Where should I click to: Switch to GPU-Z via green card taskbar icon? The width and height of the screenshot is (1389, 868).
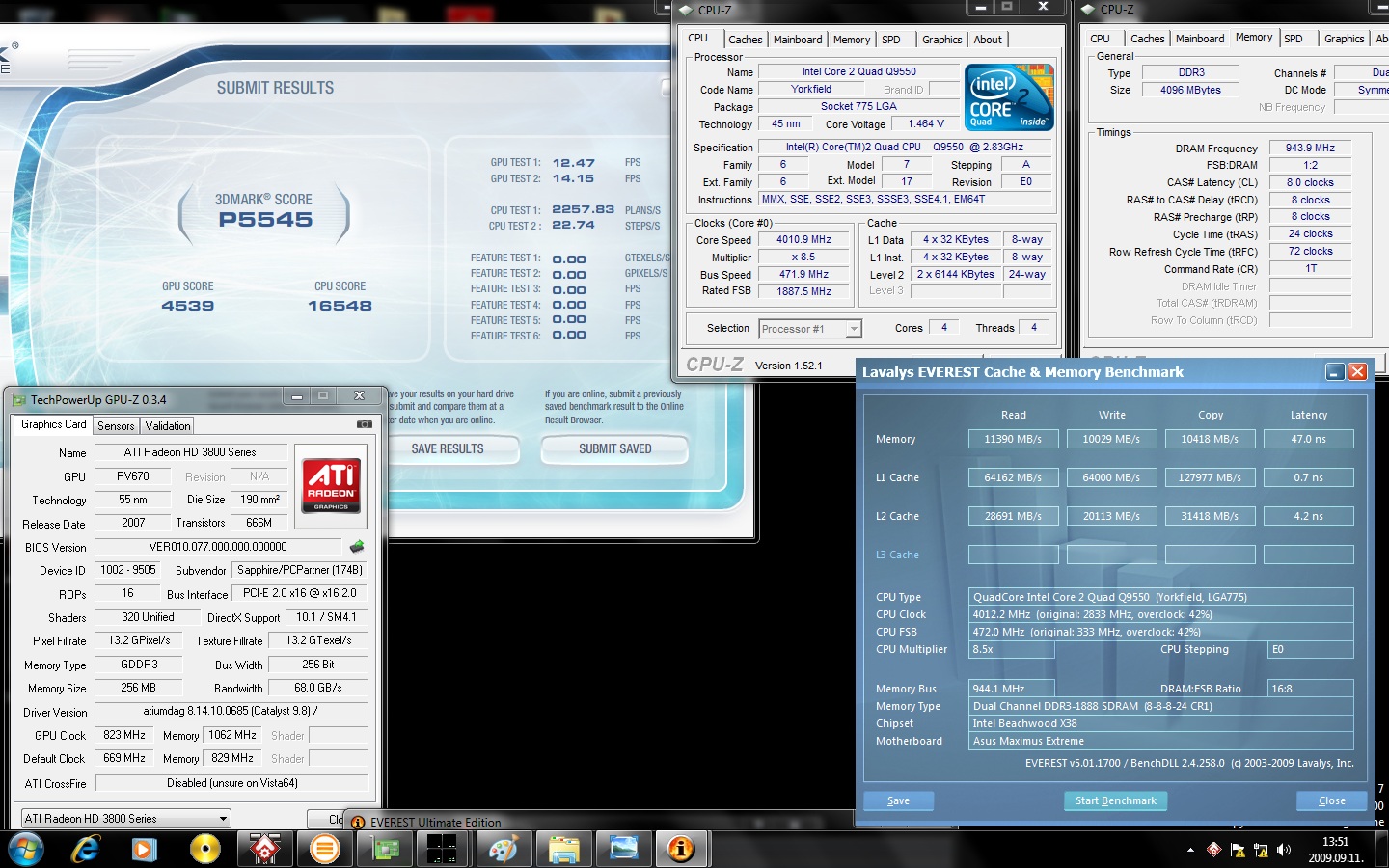tap(385, 849)
